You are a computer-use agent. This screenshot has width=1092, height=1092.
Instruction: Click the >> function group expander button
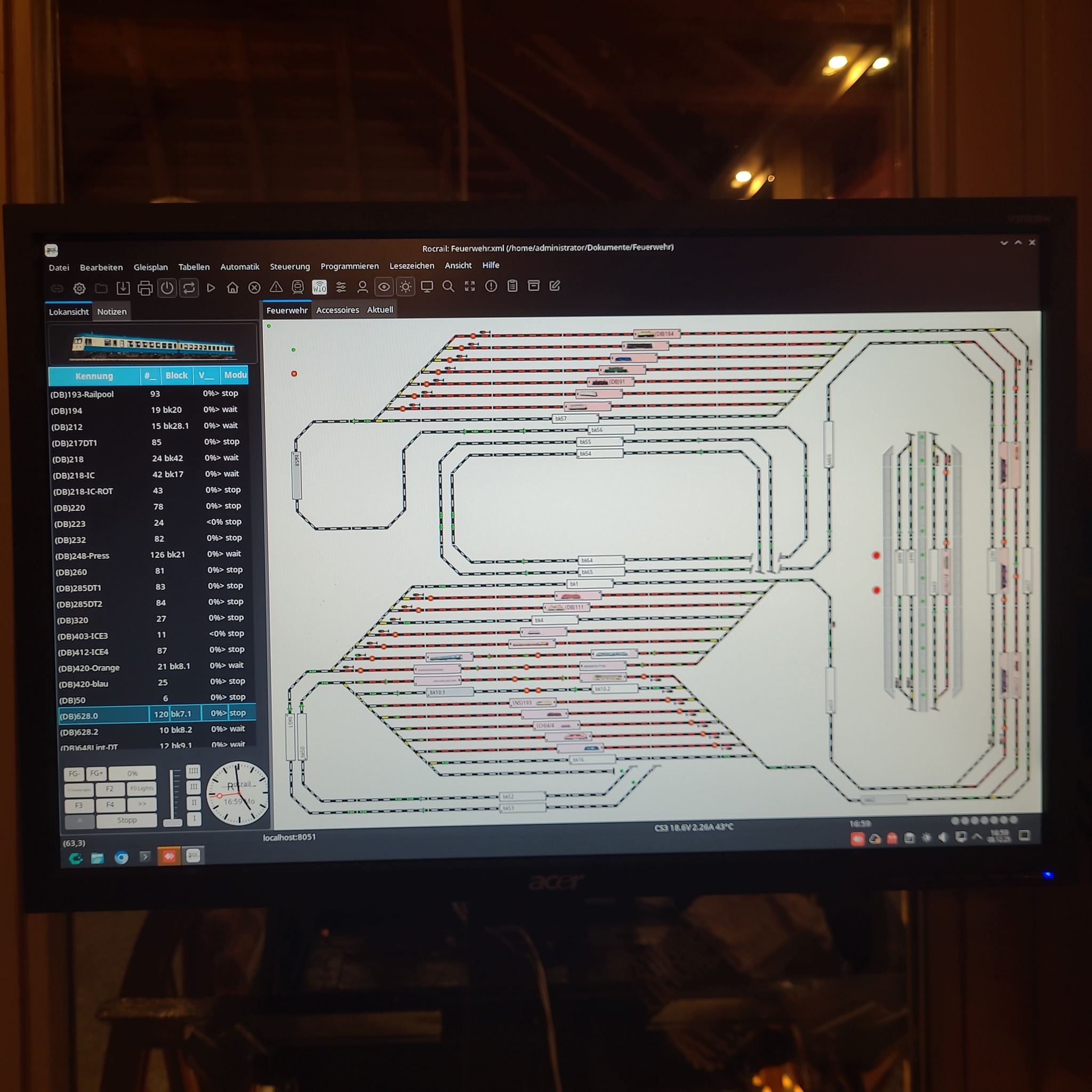click(142, 804)
